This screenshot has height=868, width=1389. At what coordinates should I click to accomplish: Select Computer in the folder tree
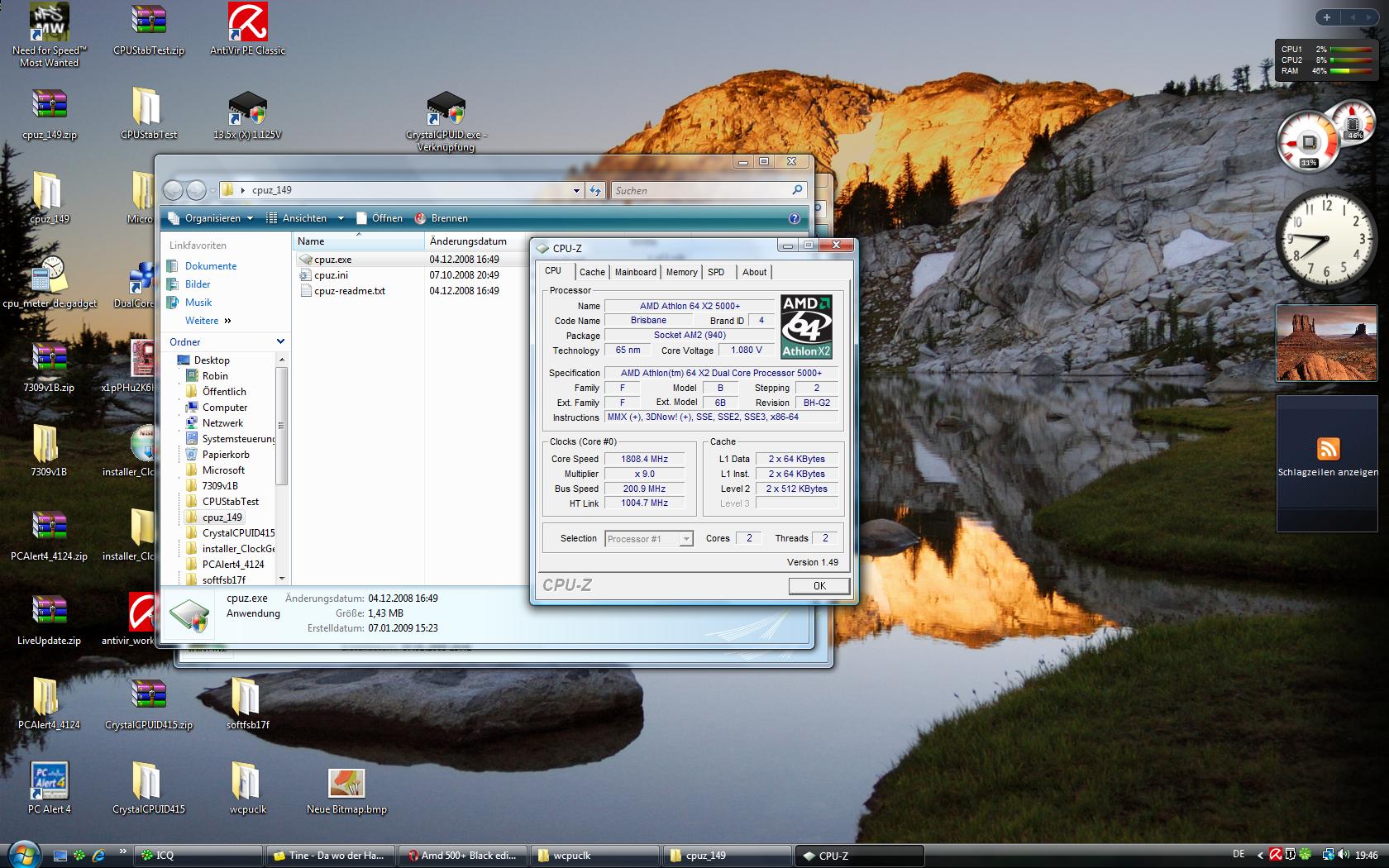click(x=217, y=408)
